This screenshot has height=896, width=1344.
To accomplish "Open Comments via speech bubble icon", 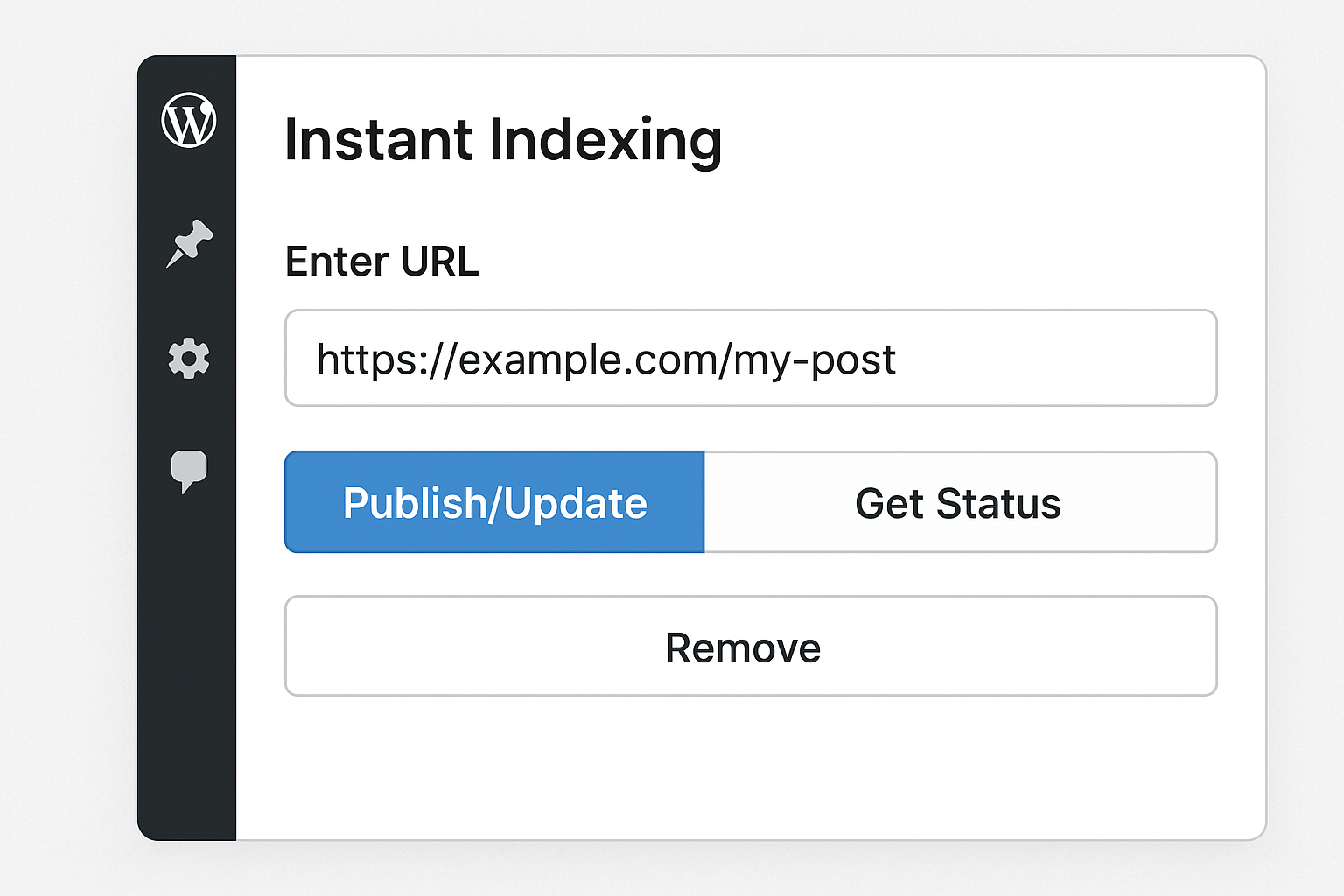I will (189, 472).
